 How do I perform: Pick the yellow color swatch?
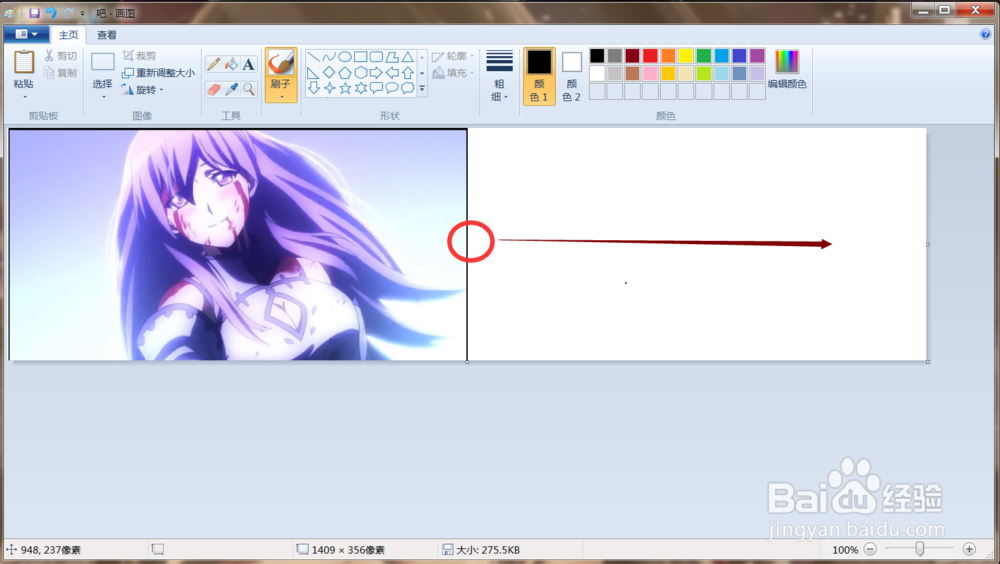pyautogui.click(x=686, y=56)
